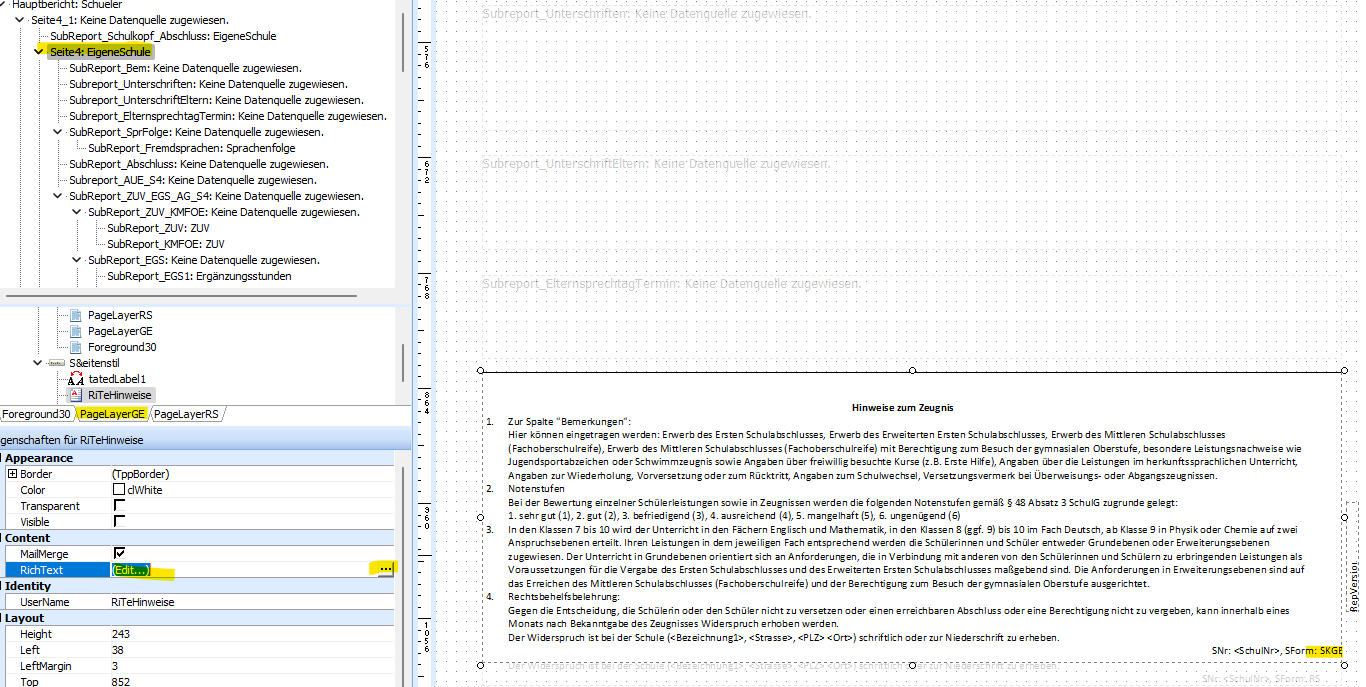Click Subreport_Unterschriften placeholder on design canvas
The width and height of the screenshot is (1366, 687).
click(647, 14)
